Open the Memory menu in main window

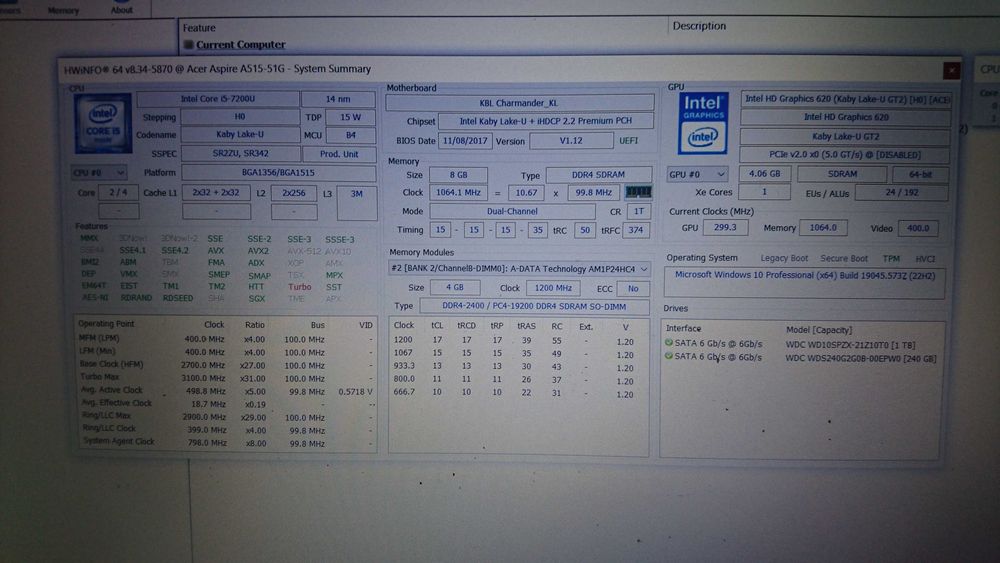[63, 10]
